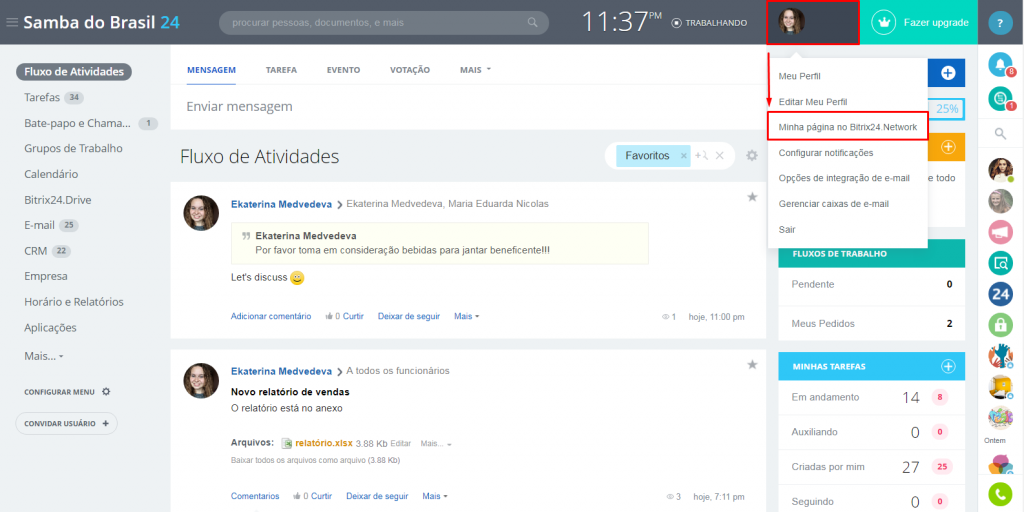Open the green chat messages icon with badge
Screen dimensions: 1024x512
coord(1000,99)
